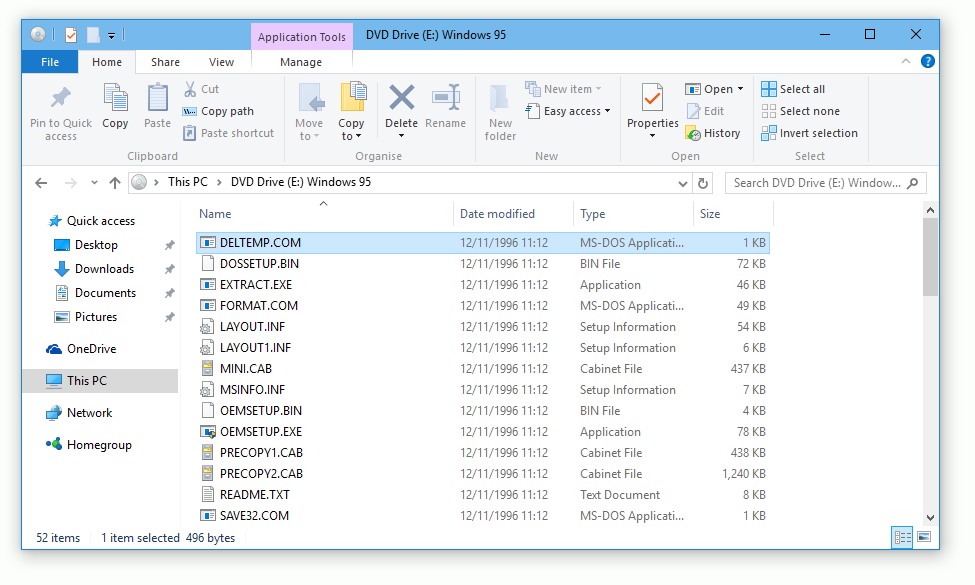Click Select none in ribbon
Image resolution: width=975 pixels, height=585 pixels.
(801, 111)
